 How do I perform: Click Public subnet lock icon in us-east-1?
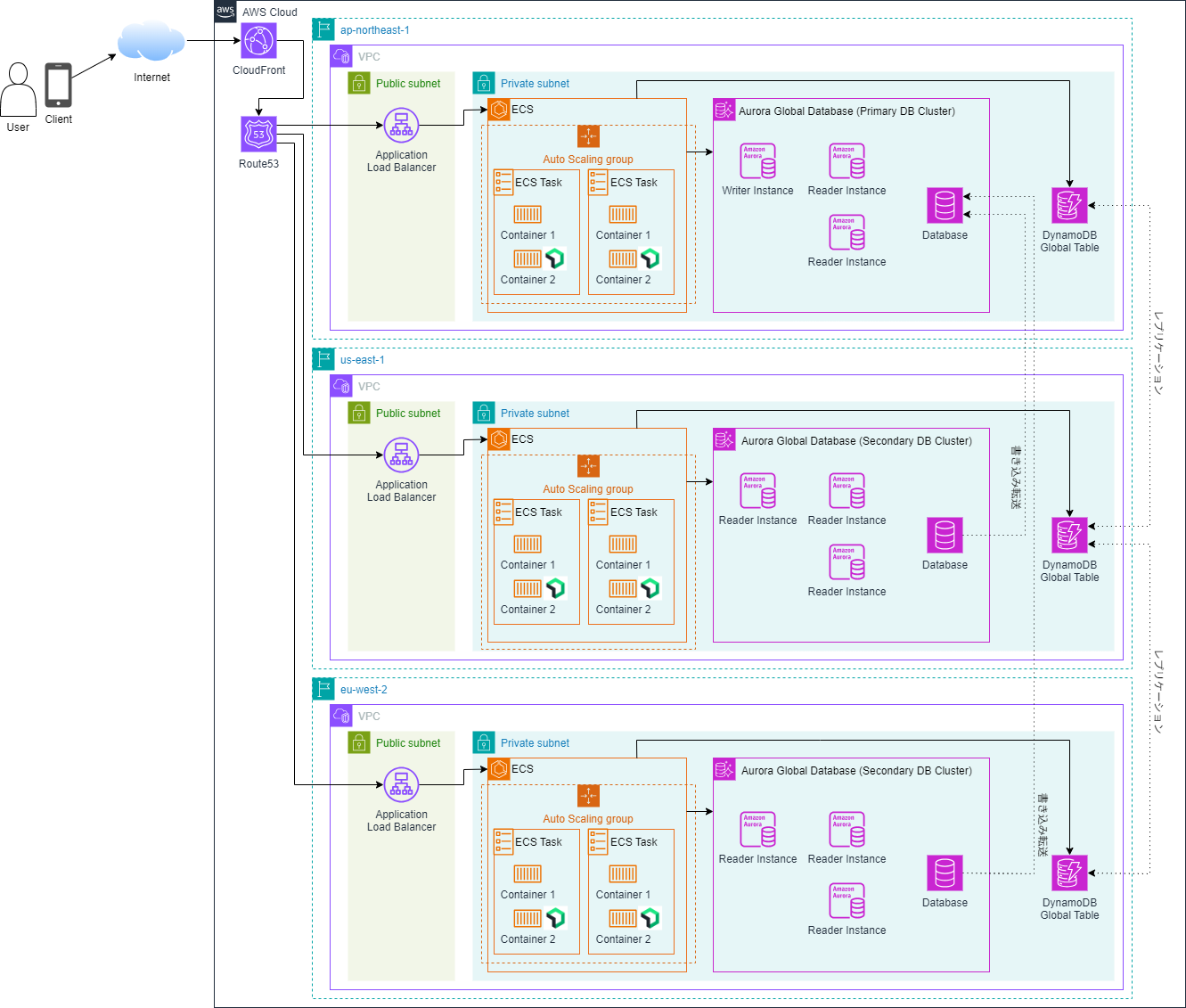[x=359, y=413]
